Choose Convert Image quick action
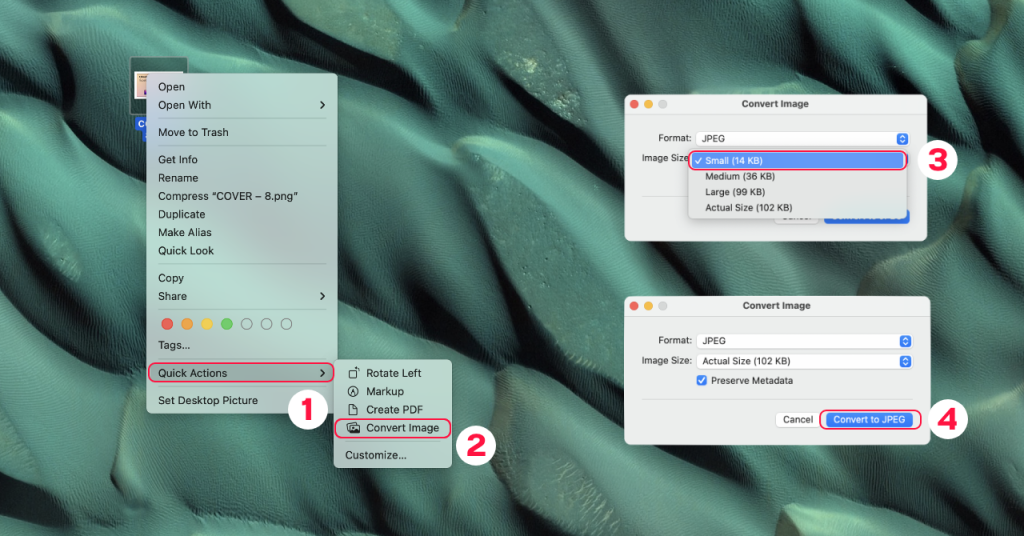This screenshot has height=536, width=1024. pos(392,428)
